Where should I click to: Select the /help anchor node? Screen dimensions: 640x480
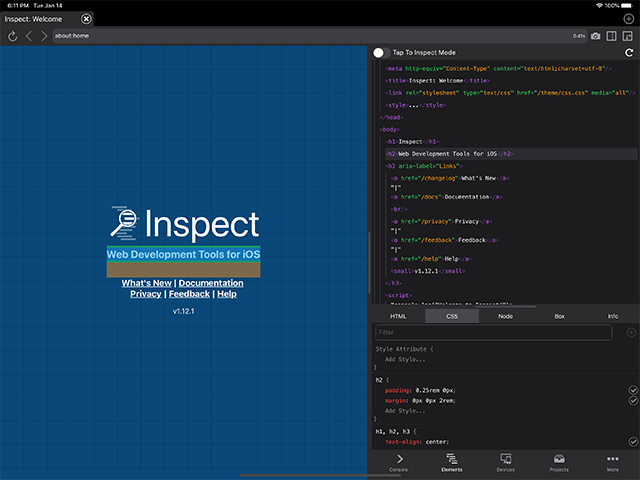pos(431,259)
